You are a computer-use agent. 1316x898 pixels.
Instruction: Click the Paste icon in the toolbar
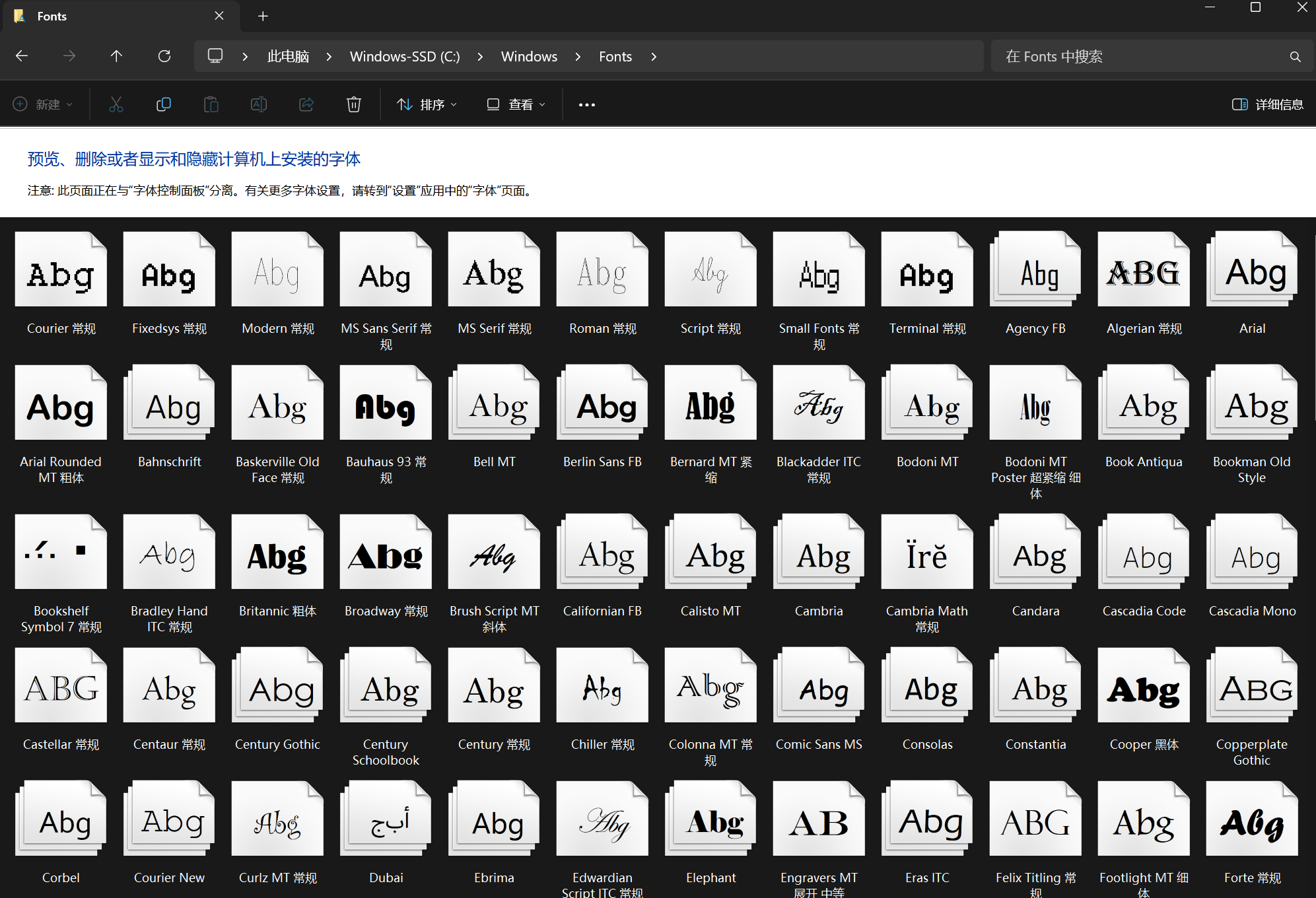pos(211,104)
